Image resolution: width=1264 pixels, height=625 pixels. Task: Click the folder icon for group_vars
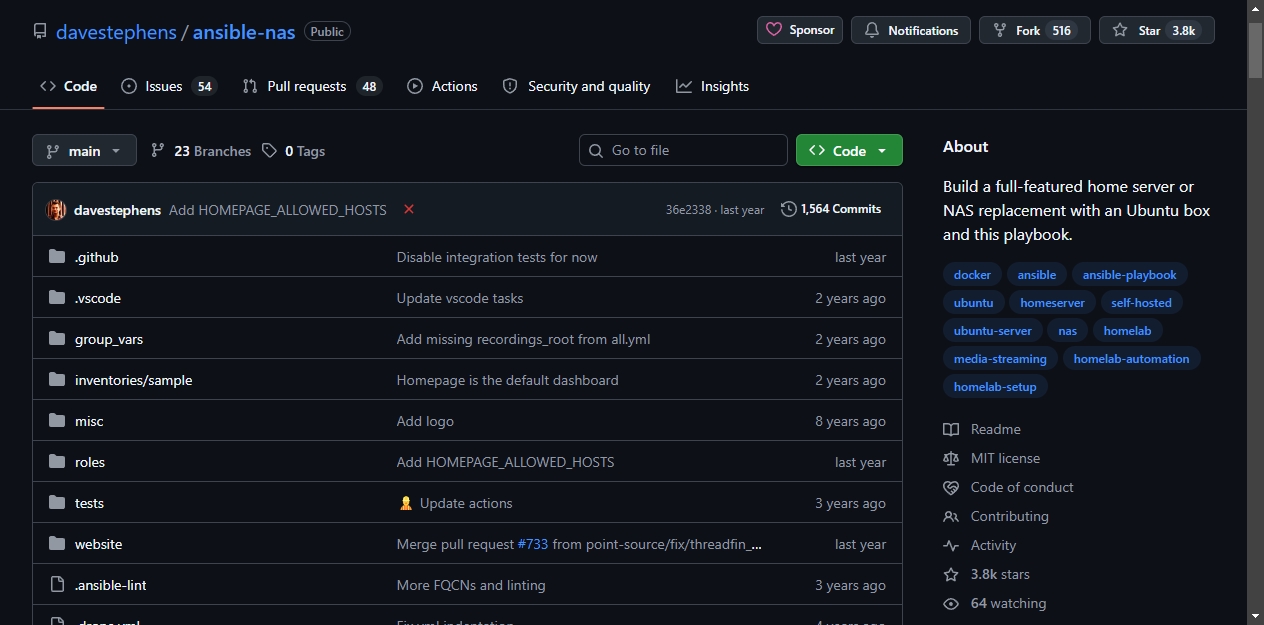pyautogui.click(x=57, y=339)
